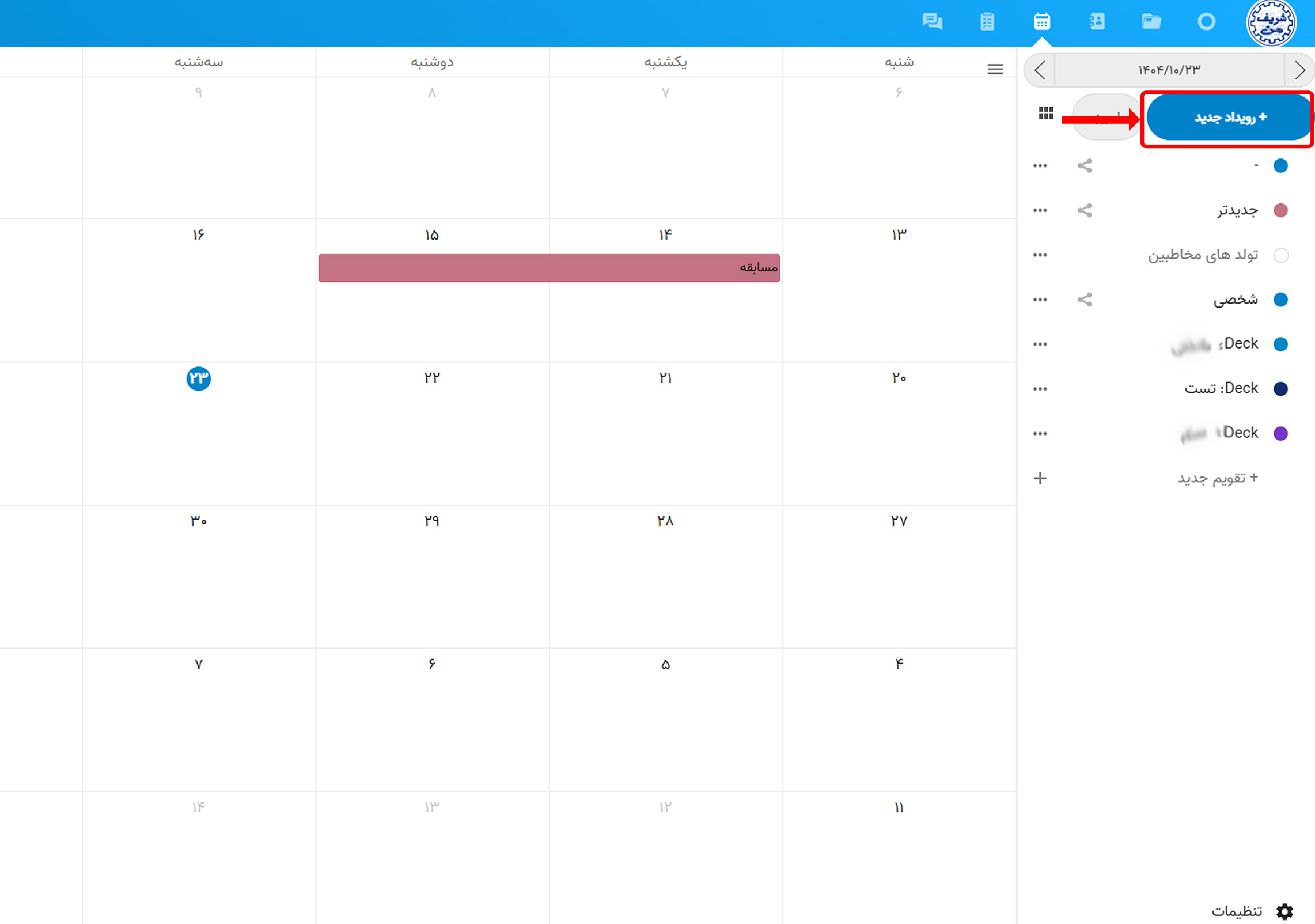Open view switcher grid icon dropdown

1045,113
